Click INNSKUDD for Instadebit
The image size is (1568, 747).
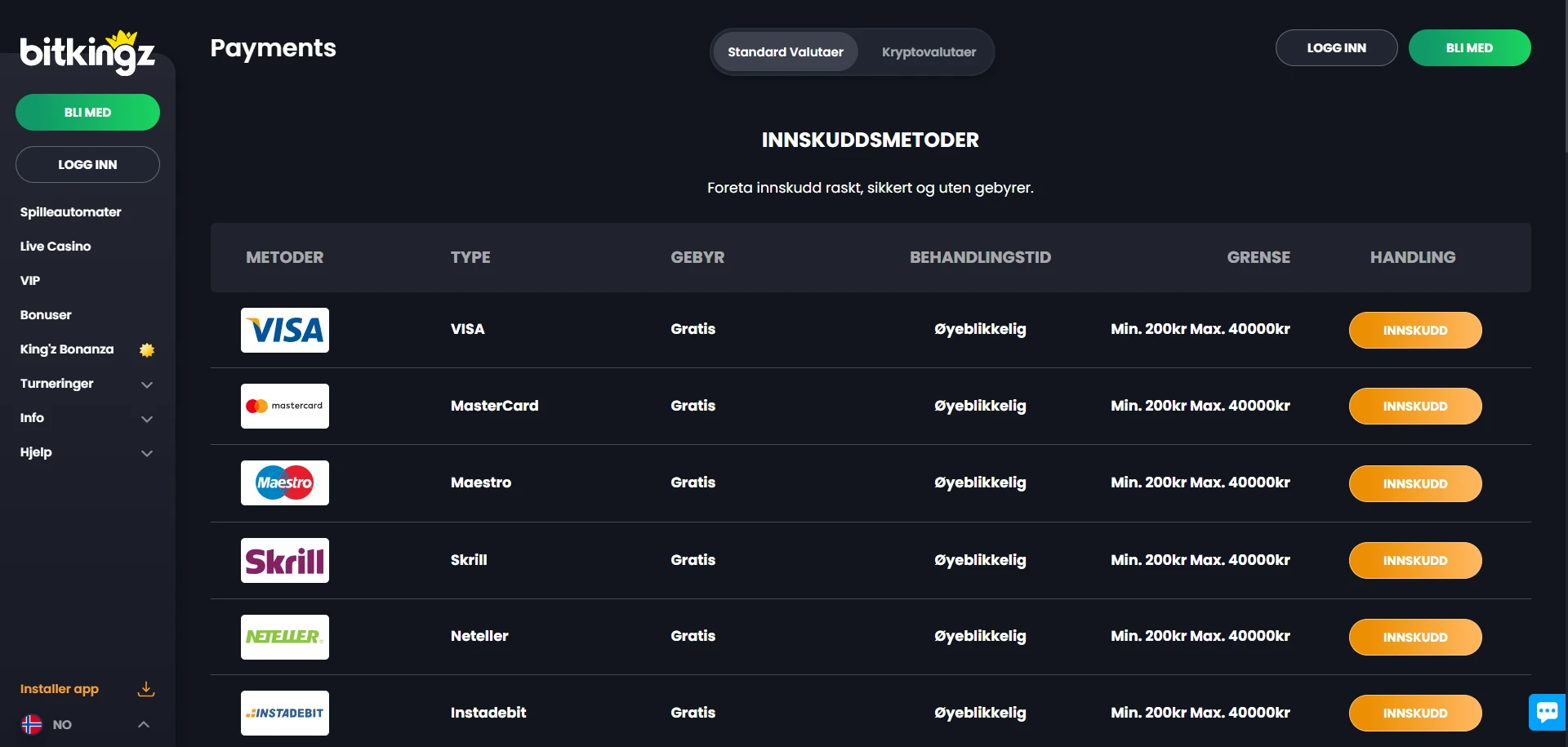coord(1415,713)
